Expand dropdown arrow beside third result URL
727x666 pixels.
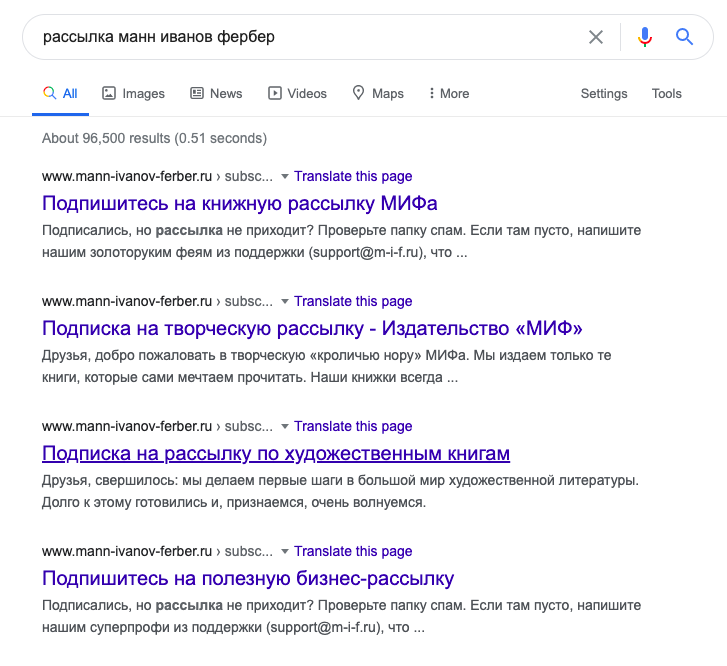pyautogui.click(x=285, y=426)
